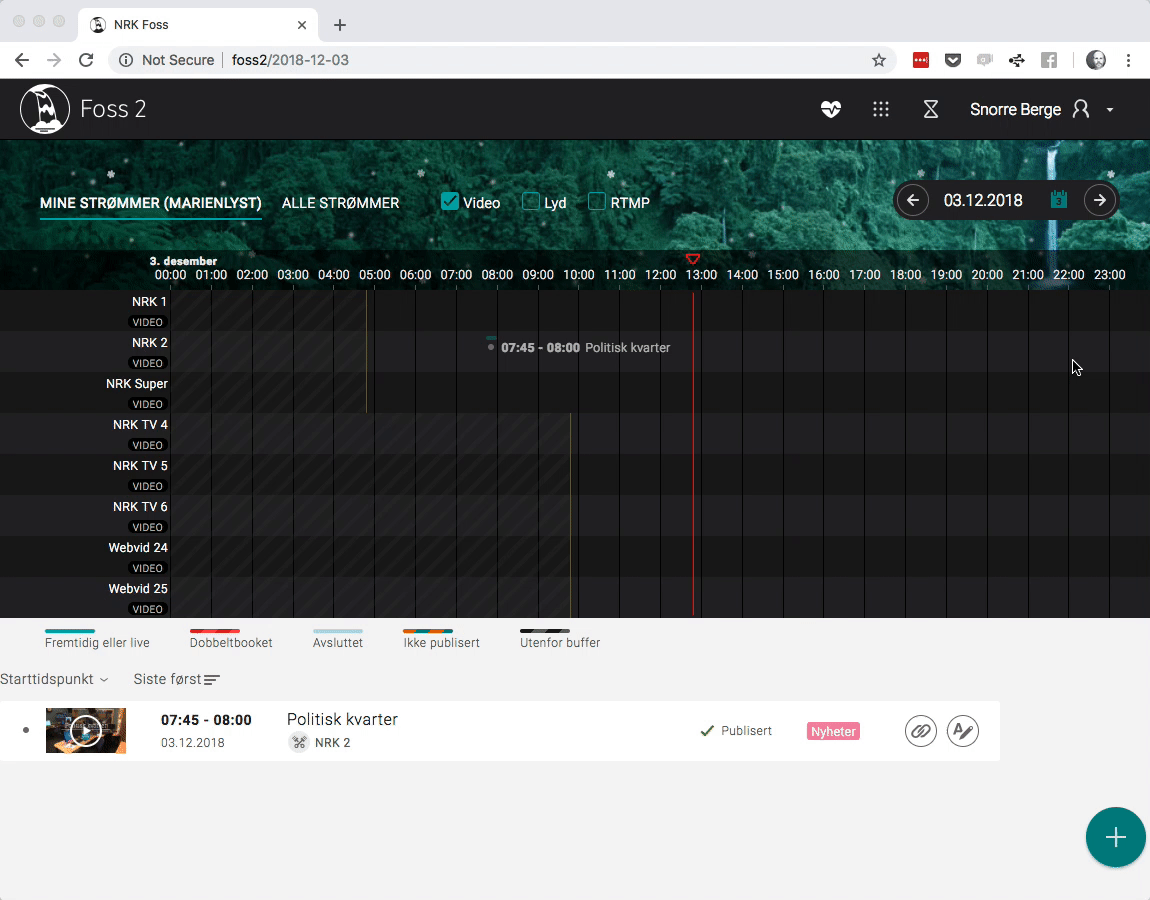Switch to Alle strømmer tab

[340, 203]
